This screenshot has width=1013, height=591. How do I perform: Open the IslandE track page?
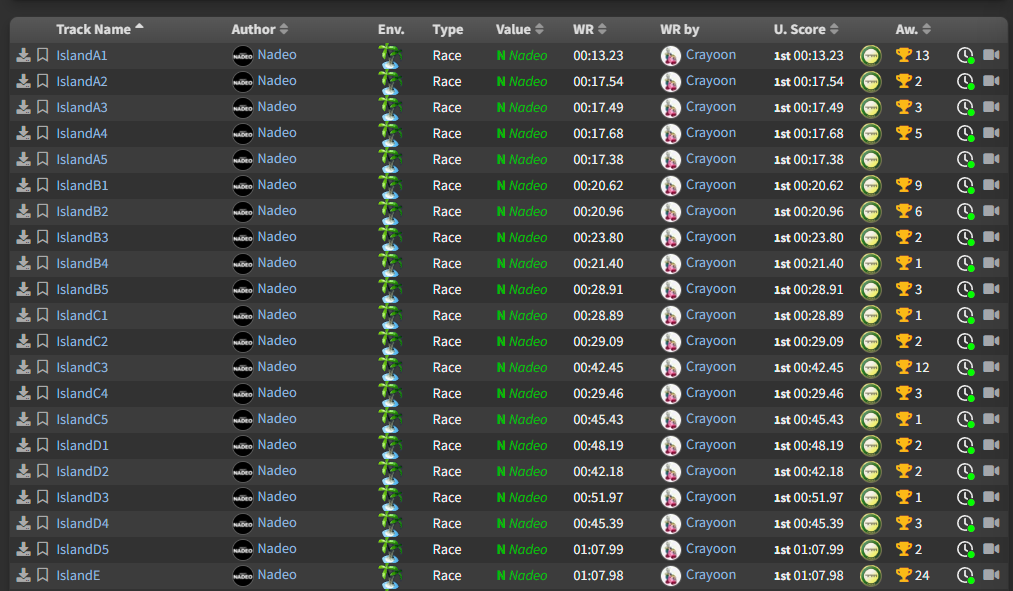(78, 575)
